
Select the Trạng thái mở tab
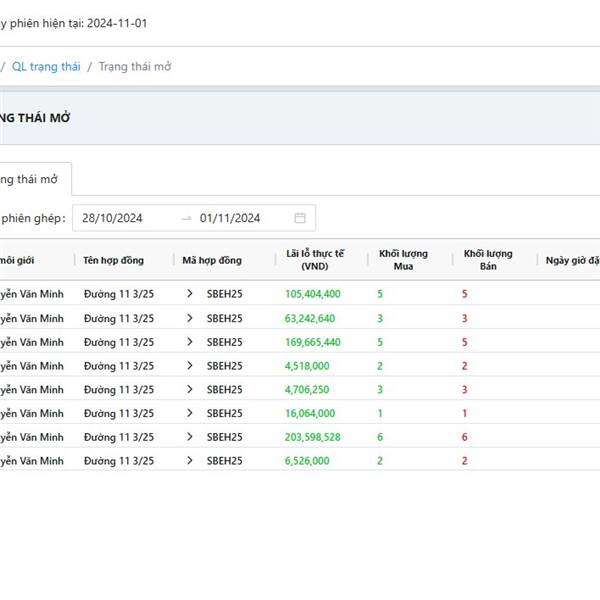pyautogui.click(x=34, y=179)
